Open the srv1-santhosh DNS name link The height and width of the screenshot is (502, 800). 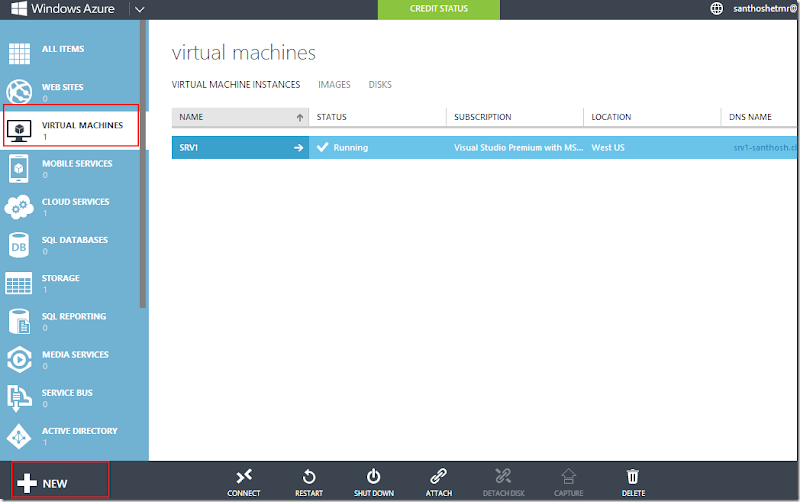(x=765, y=147)
